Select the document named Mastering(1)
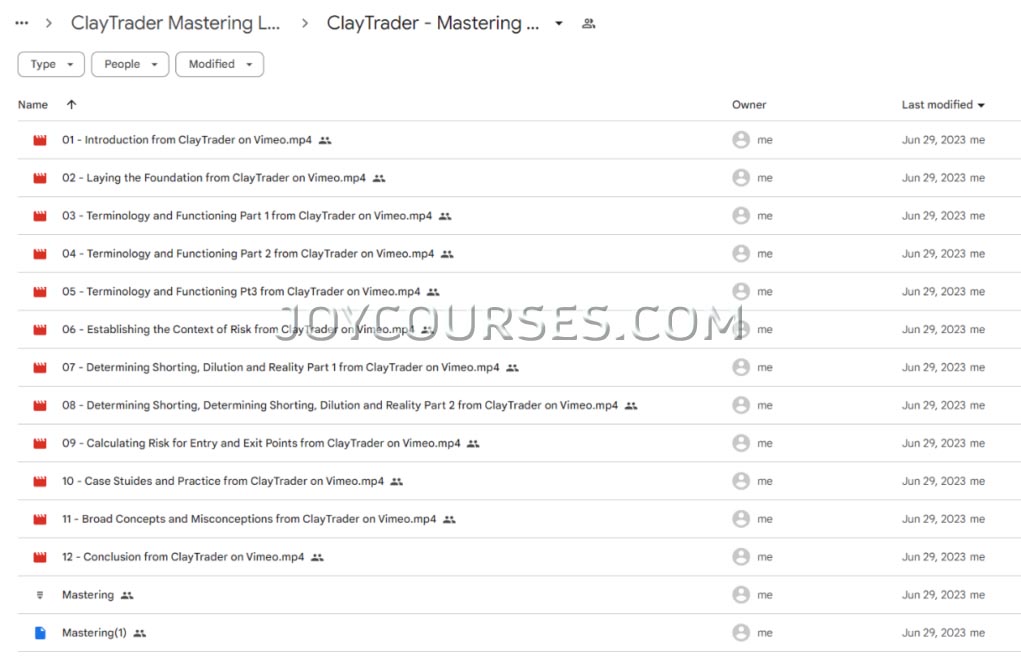The width and height of the screenshot is (1021, 667). (x=94, y=632)
